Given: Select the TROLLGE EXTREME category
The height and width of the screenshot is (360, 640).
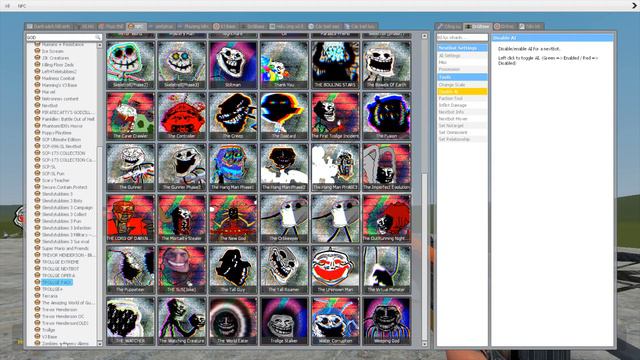Looking at the screenshot, I should tap(60, 262).
